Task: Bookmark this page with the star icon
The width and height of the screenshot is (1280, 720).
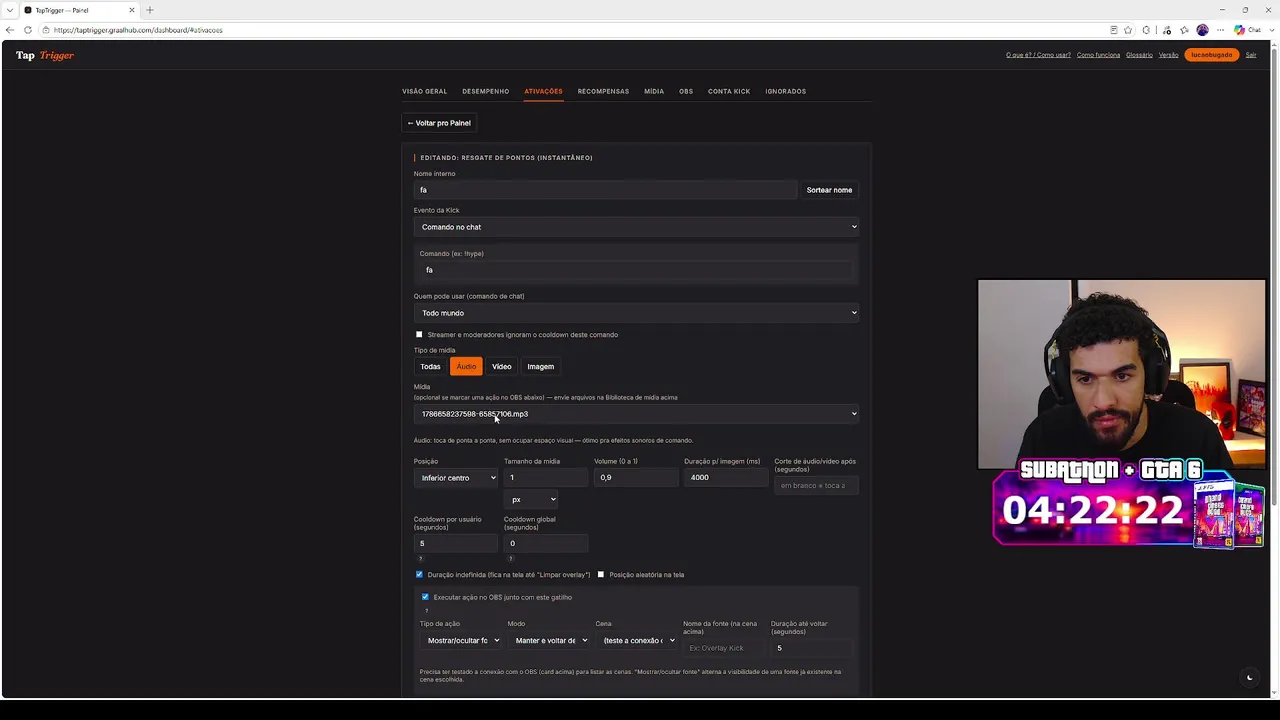Action: [1128, 30]
